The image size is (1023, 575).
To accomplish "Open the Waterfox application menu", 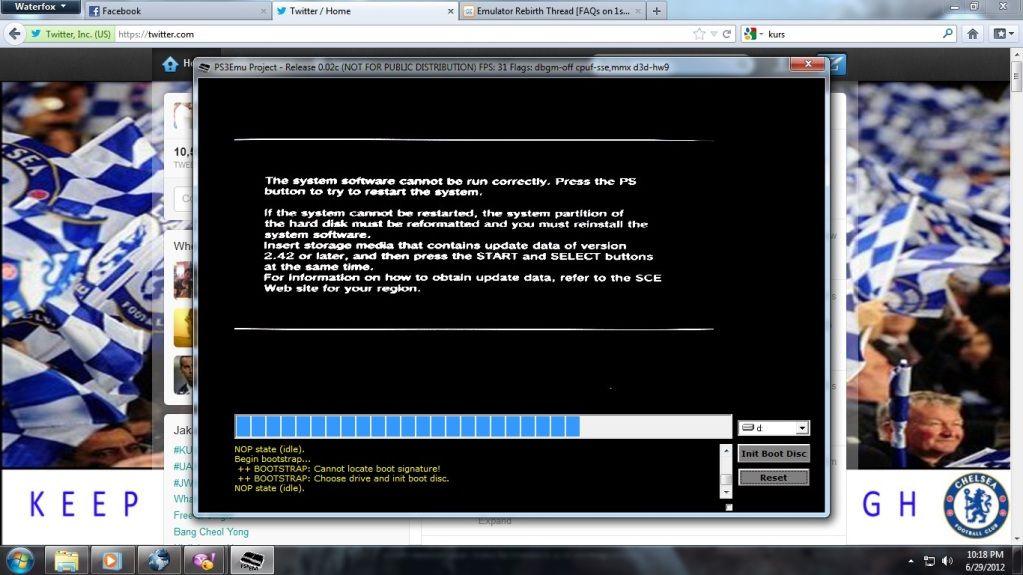I will pyautogui.click(x=41, y=7).
